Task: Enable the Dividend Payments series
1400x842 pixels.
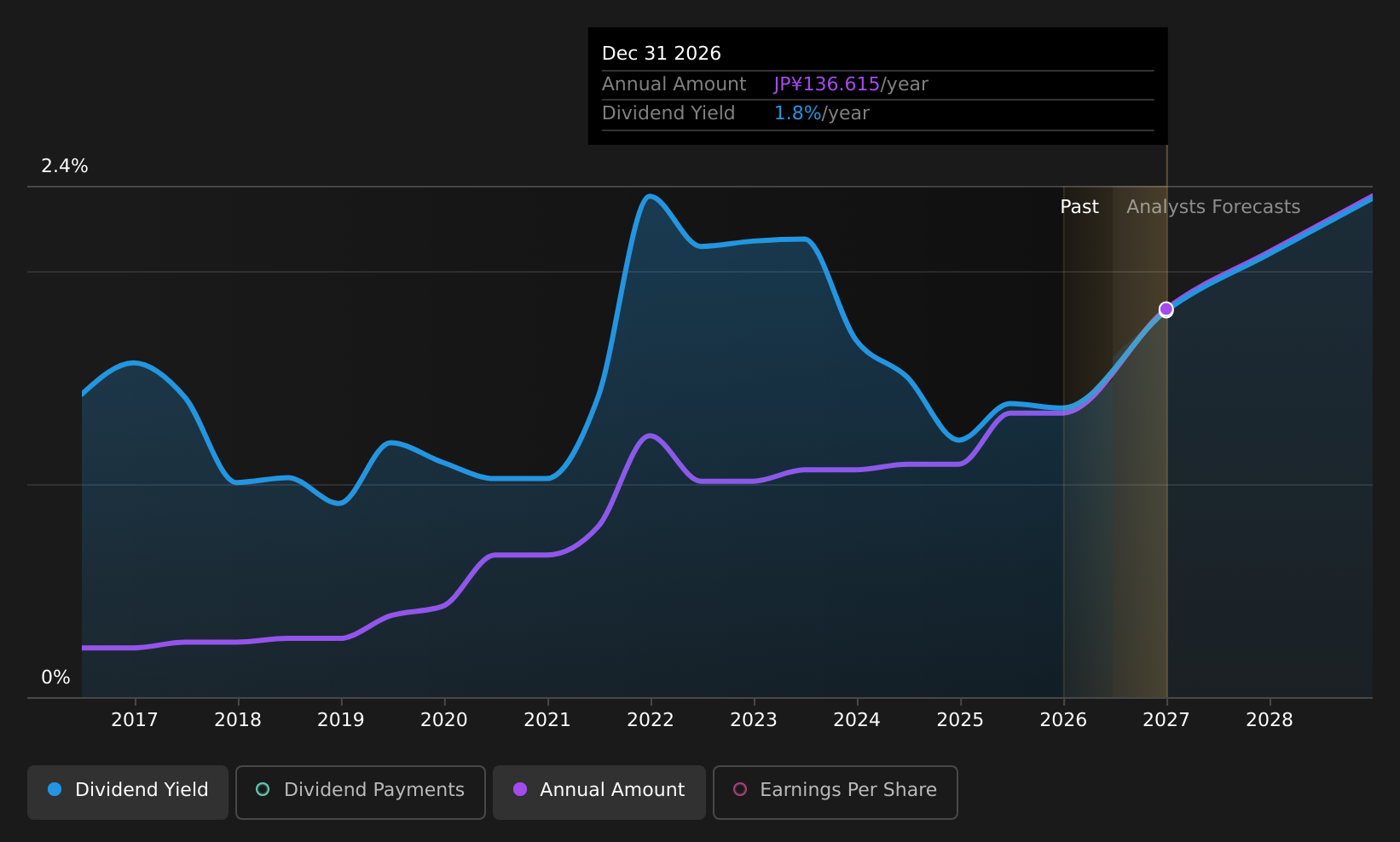Action: (360, 792)
